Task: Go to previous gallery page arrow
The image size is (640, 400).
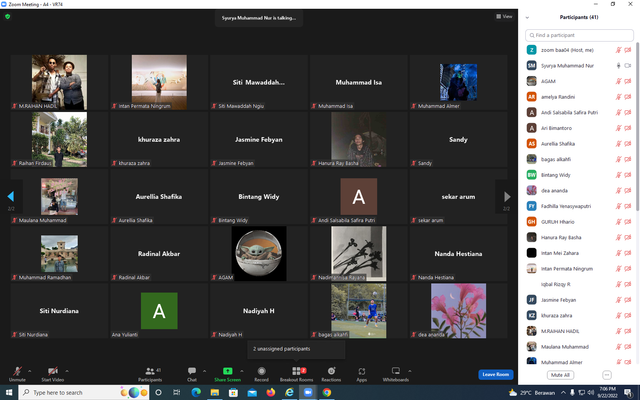Action: click(11, 196)
